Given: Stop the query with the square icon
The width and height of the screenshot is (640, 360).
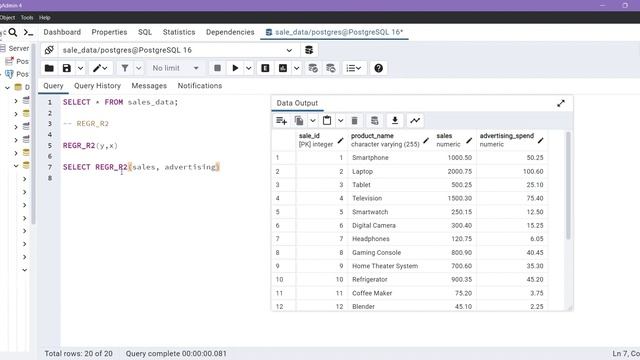Looking at the screenshot, I should [x=217, y=68].
